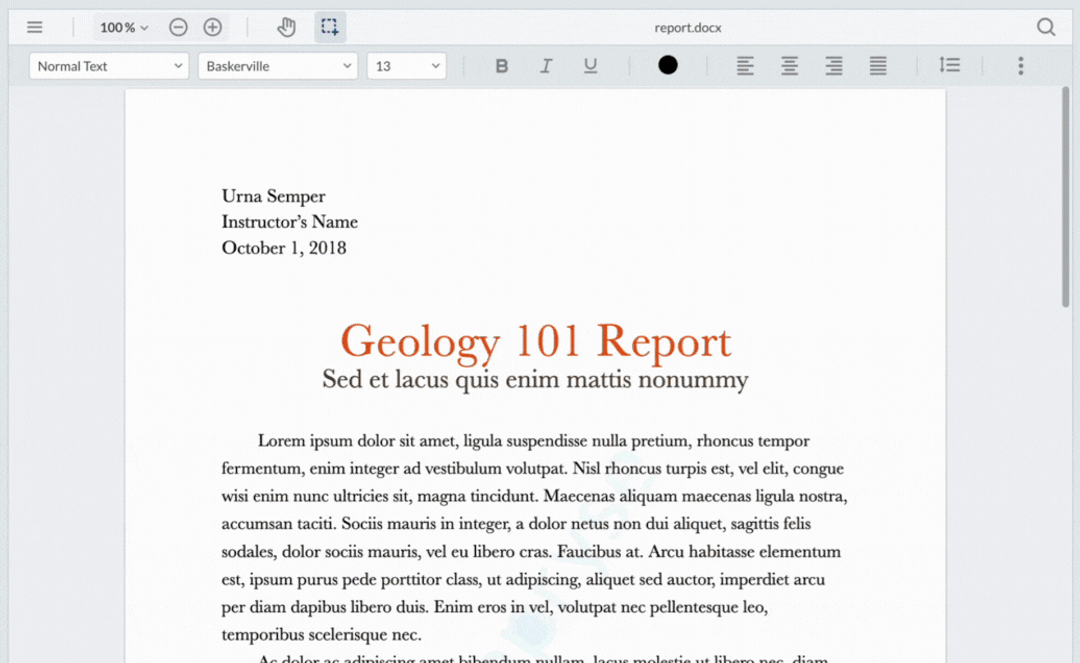
Task: Select the hand pan tool
Action: 287,27
